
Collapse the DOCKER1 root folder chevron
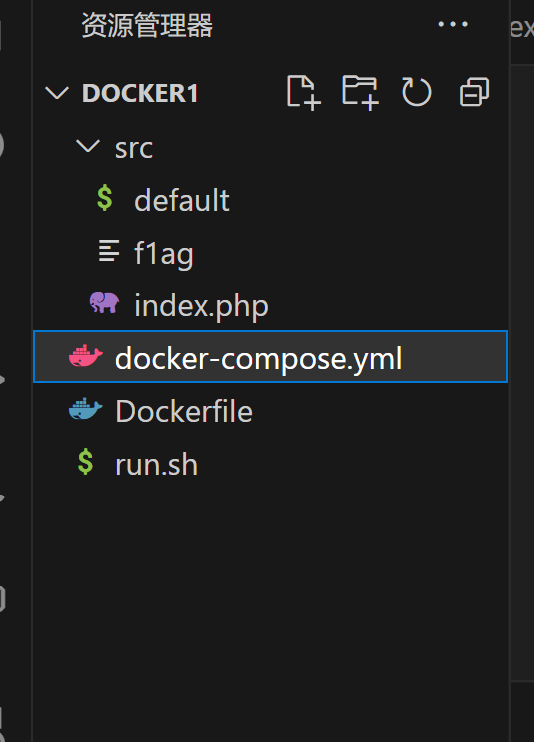(x=57, y=92)
